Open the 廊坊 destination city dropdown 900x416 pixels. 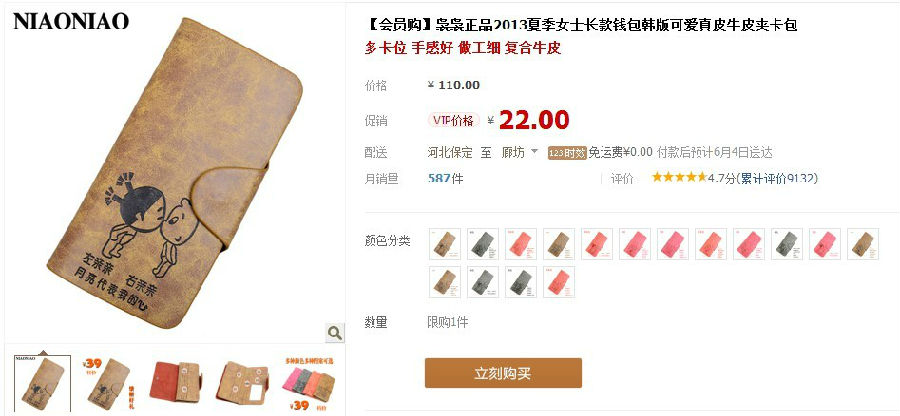[x=519, y=153]
